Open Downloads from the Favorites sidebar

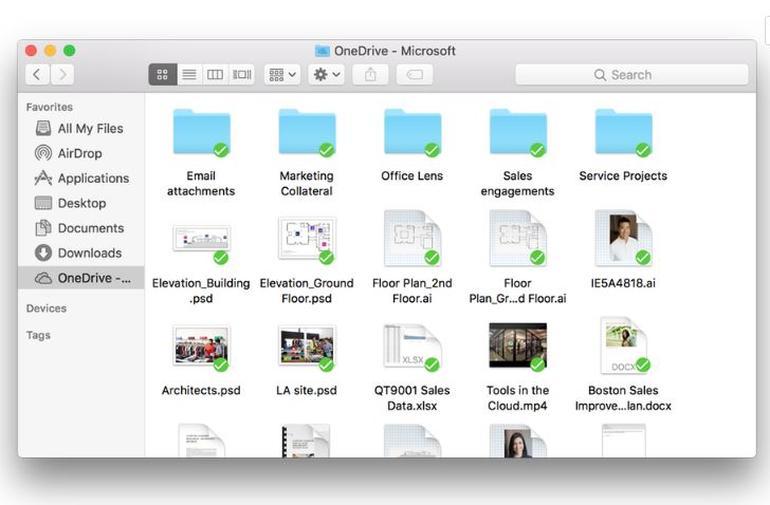point(89,253)
